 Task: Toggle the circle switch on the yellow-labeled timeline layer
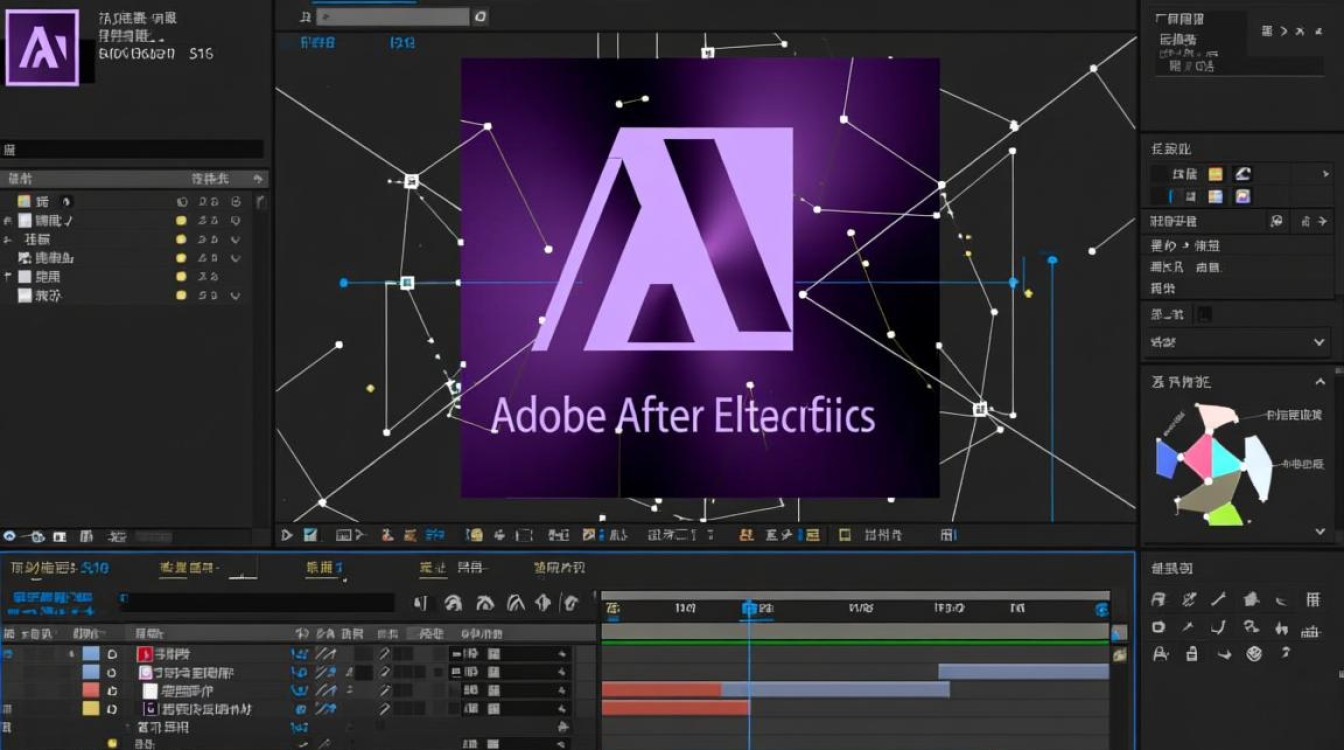click(112, 709)
